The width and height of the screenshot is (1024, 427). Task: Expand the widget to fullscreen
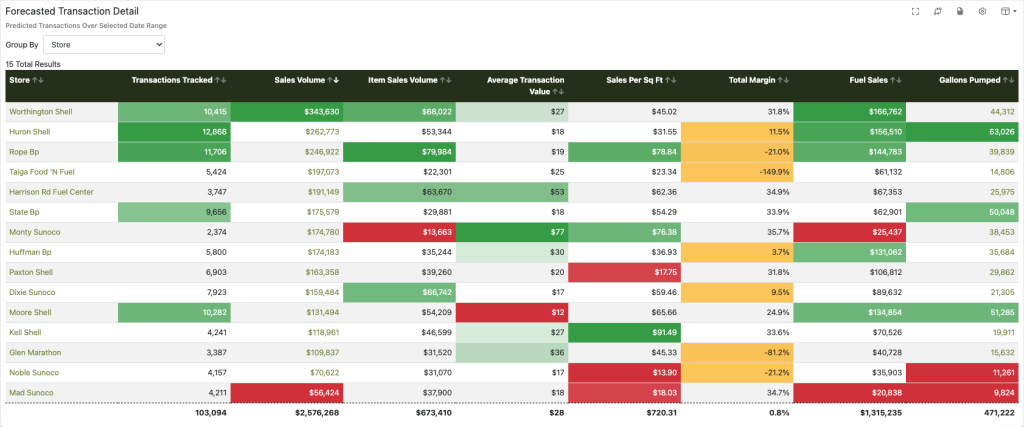pyautogui.click(x=915, y=12)
